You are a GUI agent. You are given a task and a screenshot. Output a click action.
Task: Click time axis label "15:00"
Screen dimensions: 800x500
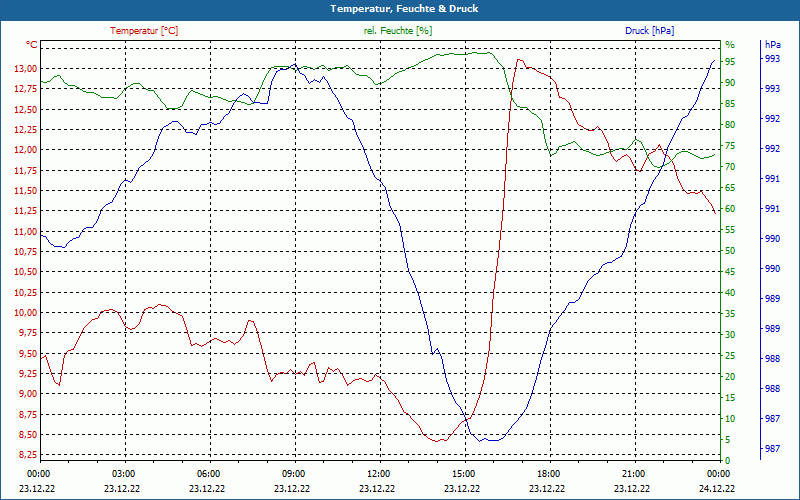[463, 473]
